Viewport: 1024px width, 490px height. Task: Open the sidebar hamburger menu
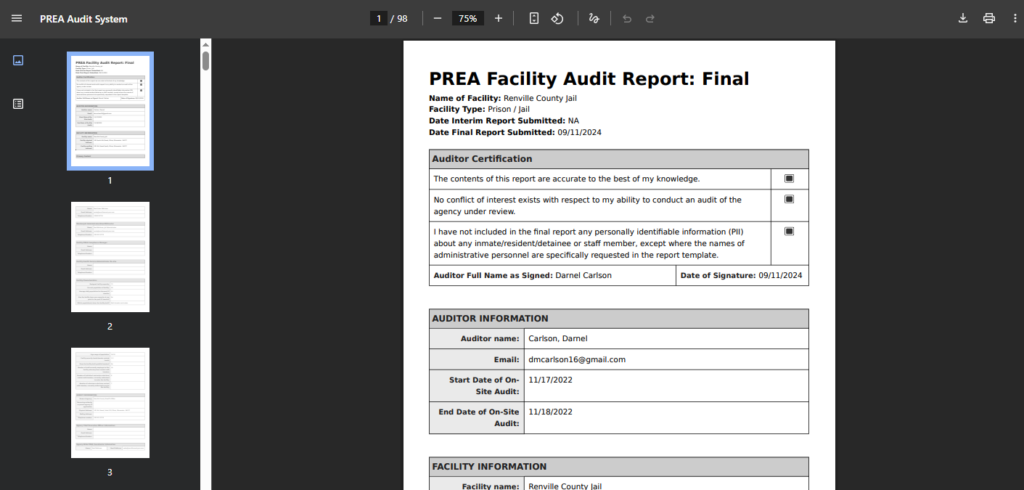click(16, 18)
